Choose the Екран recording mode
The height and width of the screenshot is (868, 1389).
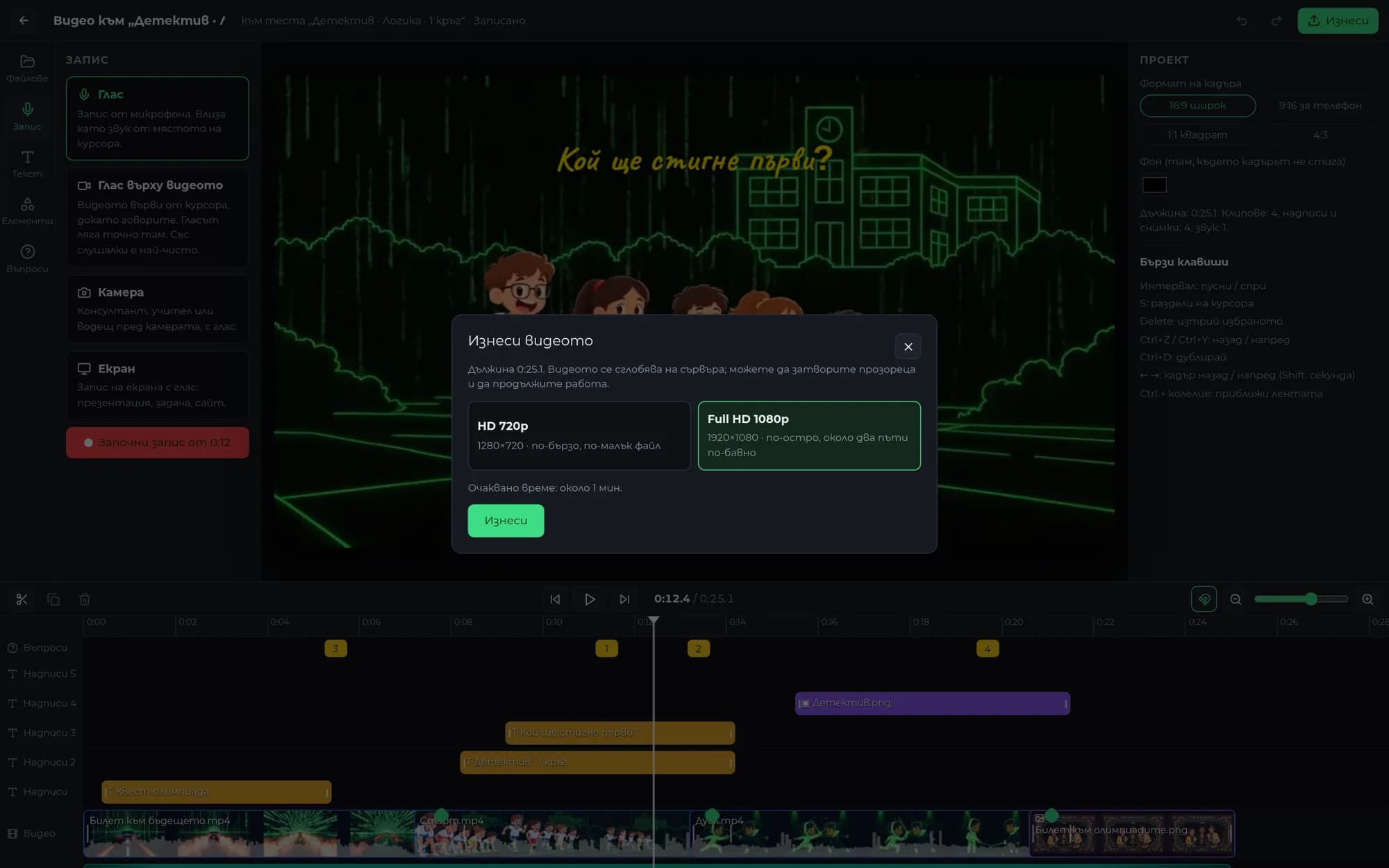(x=158, y=385)
